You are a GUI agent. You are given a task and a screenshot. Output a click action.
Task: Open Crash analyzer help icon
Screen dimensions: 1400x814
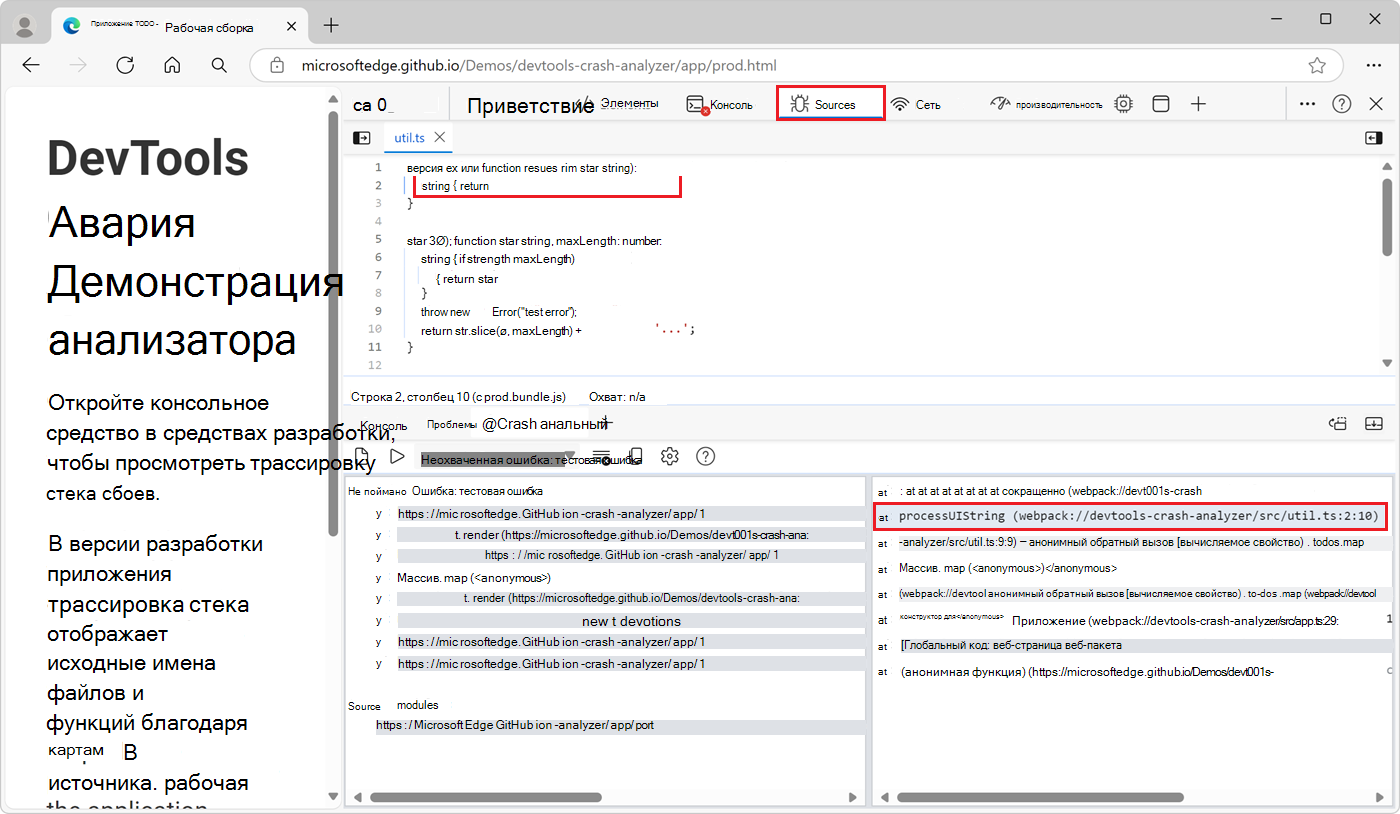pyautogui.click(x=706, y=456)
